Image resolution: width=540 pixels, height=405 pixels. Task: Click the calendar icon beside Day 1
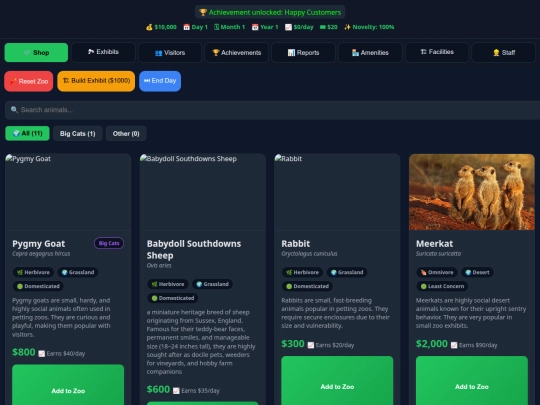pos(186,27)
